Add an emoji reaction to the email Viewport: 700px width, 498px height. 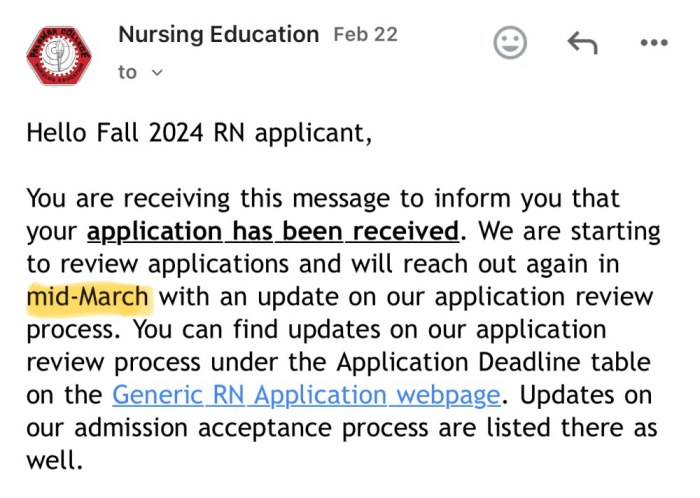[x=510, y=43]
